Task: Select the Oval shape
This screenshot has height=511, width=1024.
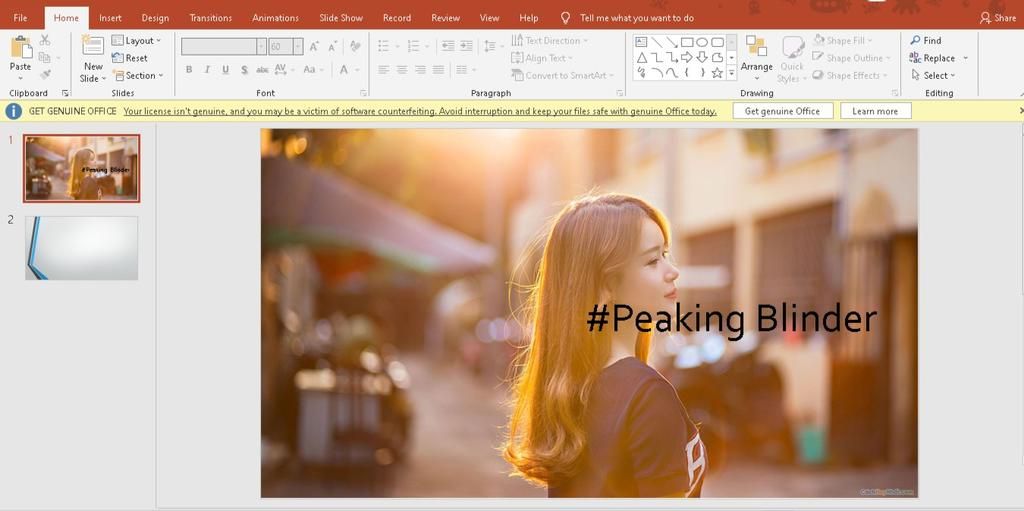Action: (x=702, y=42)
